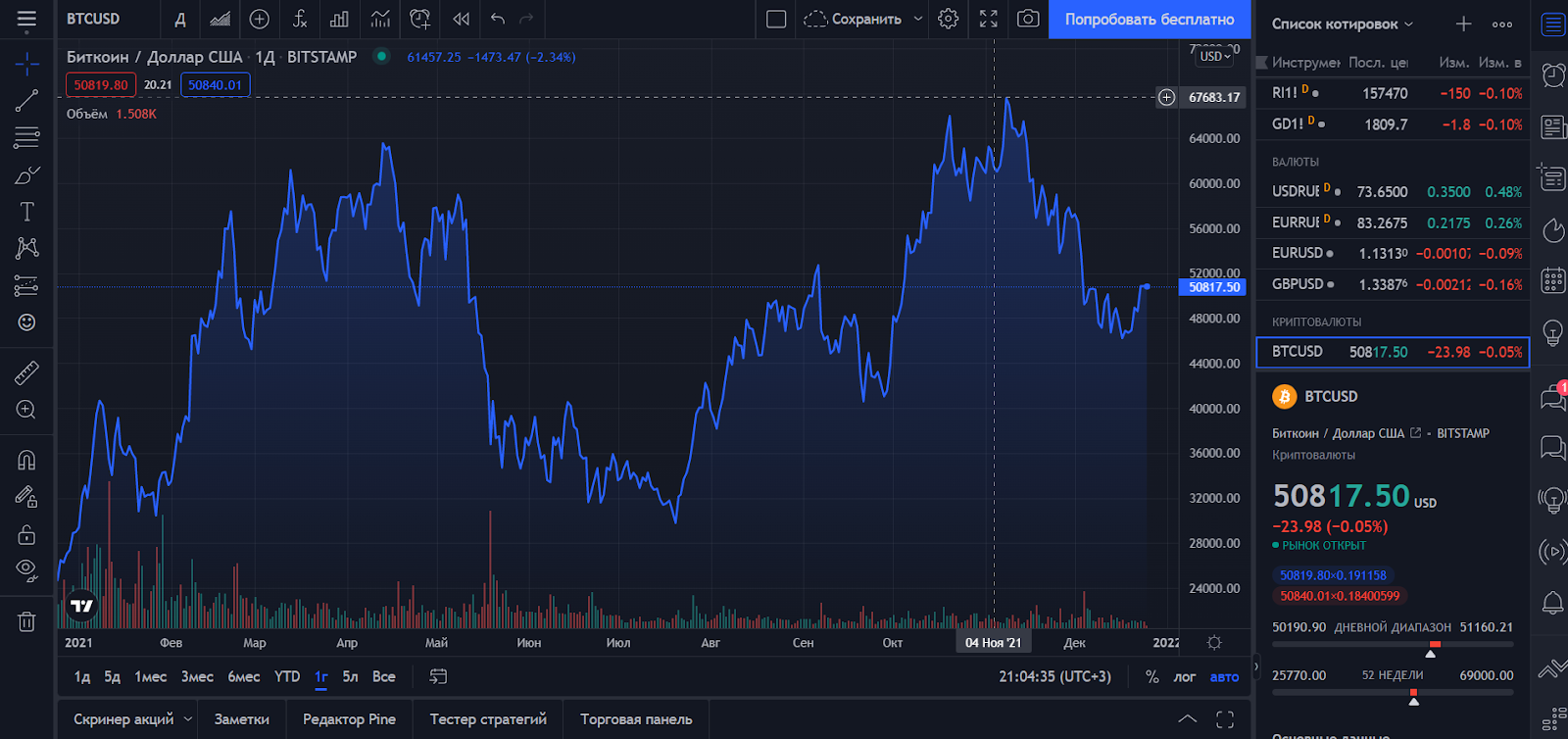Open the time axis settings gear

(1214, 643)
